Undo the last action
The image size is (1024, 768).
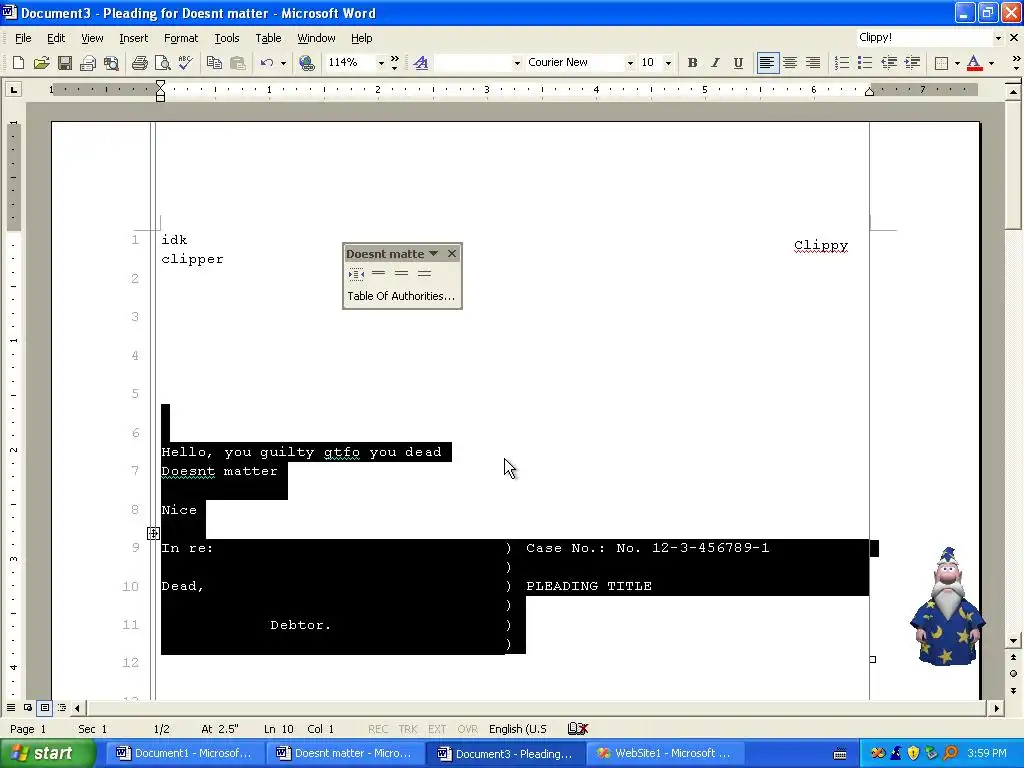tap(266, 63)
